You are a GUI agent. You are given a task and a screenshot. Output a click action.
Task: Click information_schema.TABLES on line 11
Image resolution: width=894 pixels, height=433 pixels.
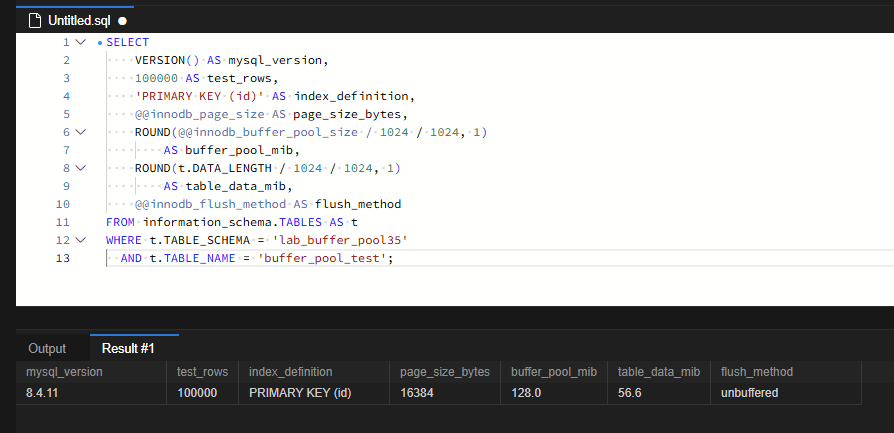coord(232,222)
